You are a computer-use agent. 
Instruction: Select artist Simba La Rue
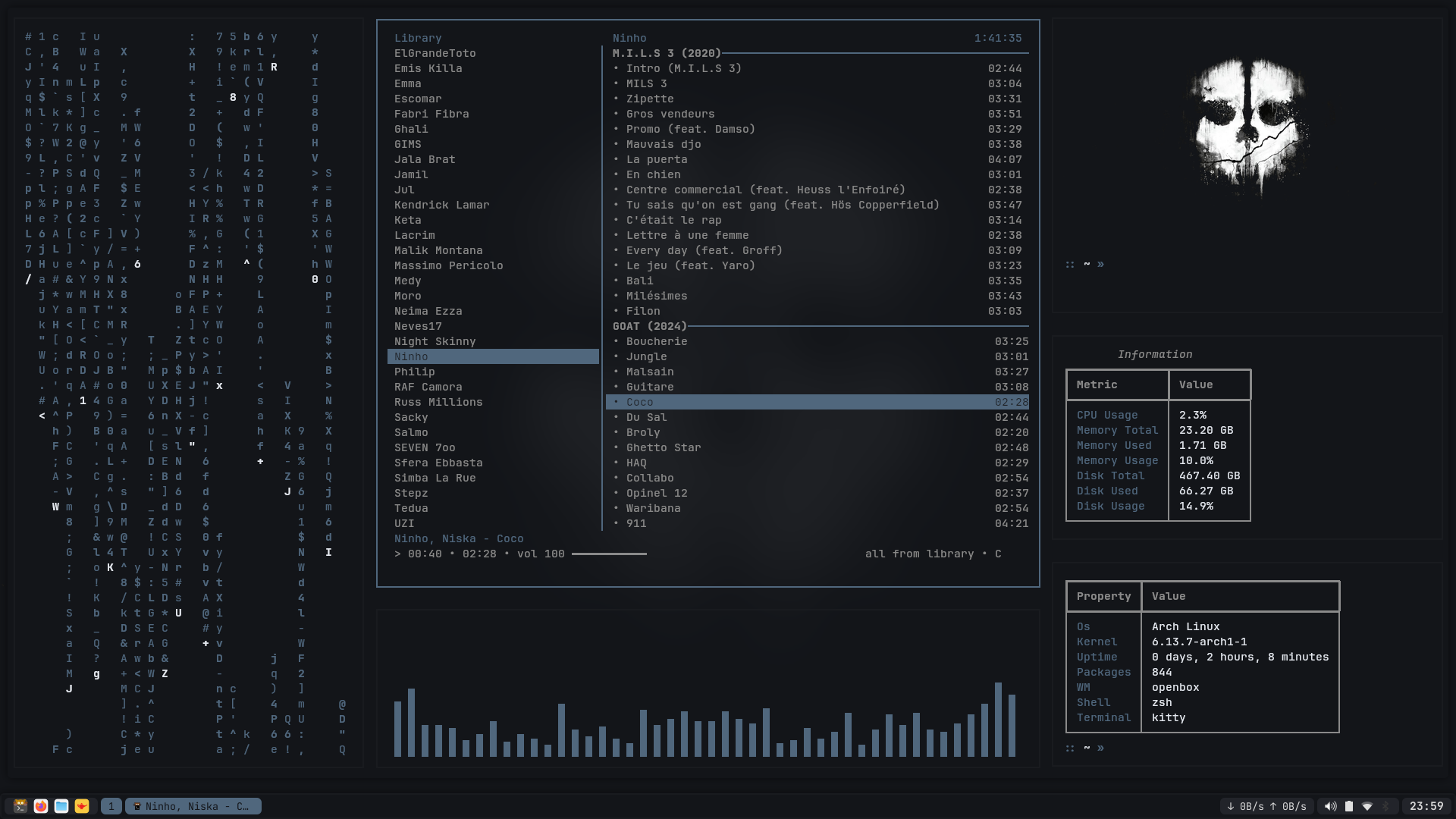tap(435, 478)
